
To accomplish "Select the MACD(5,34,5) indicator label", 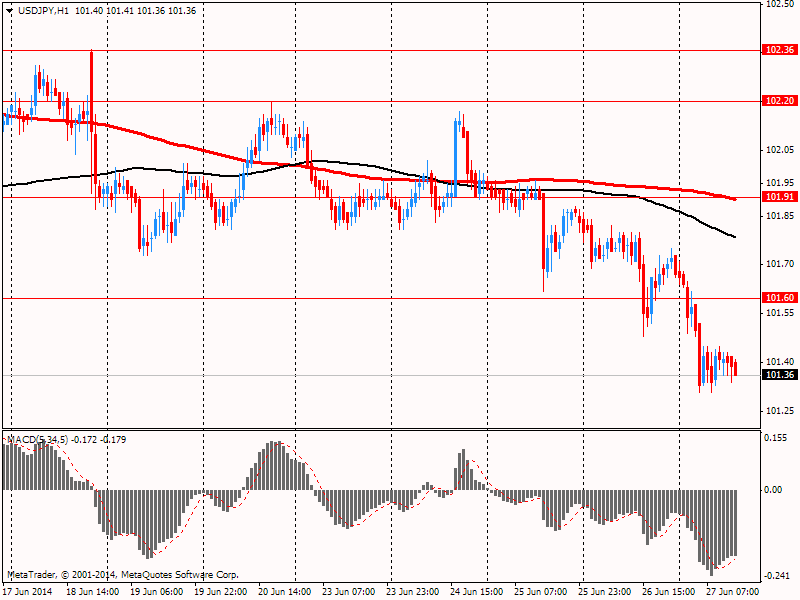I will tap(37, 440).
